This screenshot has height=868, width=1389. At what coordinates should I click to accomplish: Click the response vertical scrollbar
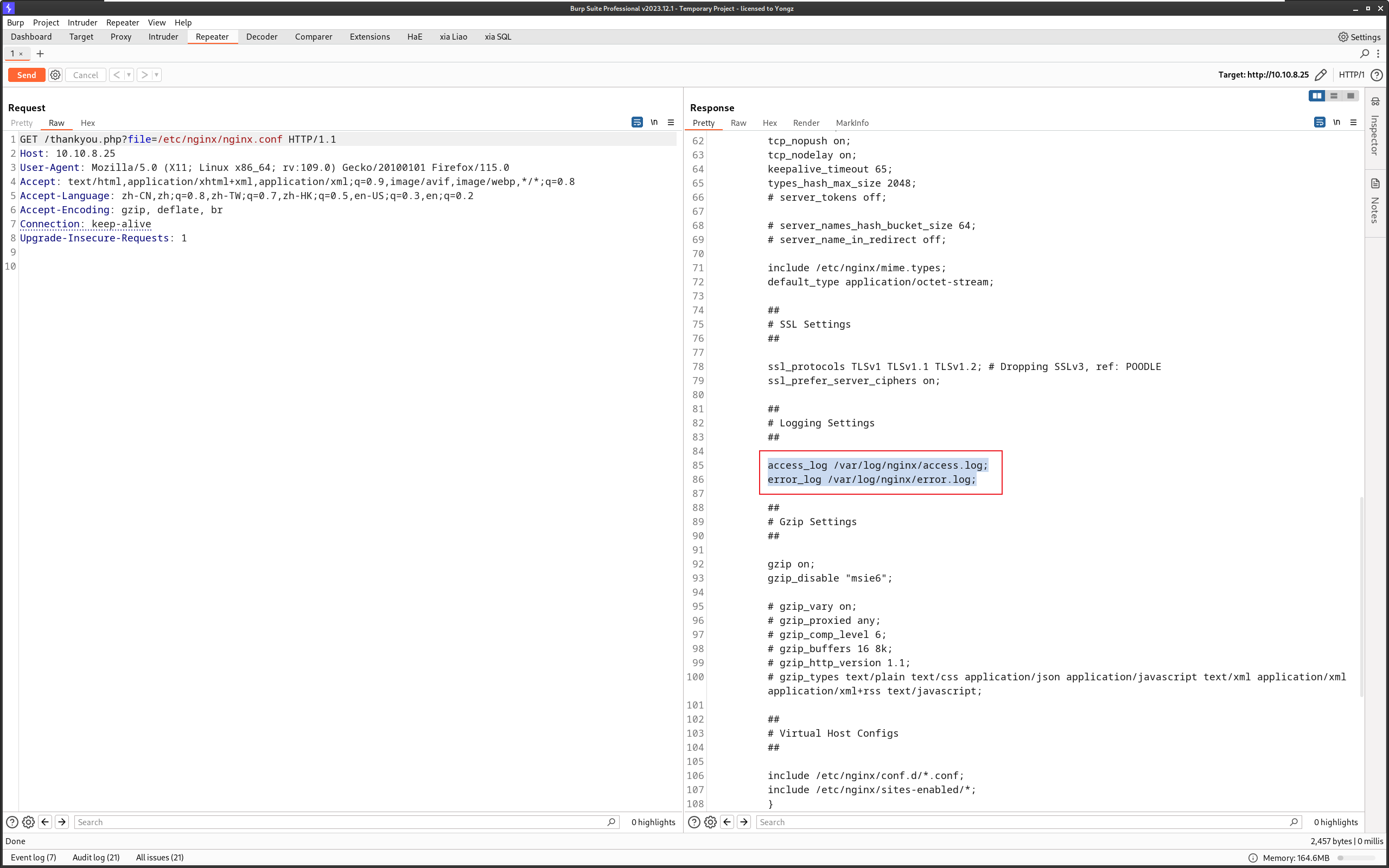click(x=1361, y=597)
